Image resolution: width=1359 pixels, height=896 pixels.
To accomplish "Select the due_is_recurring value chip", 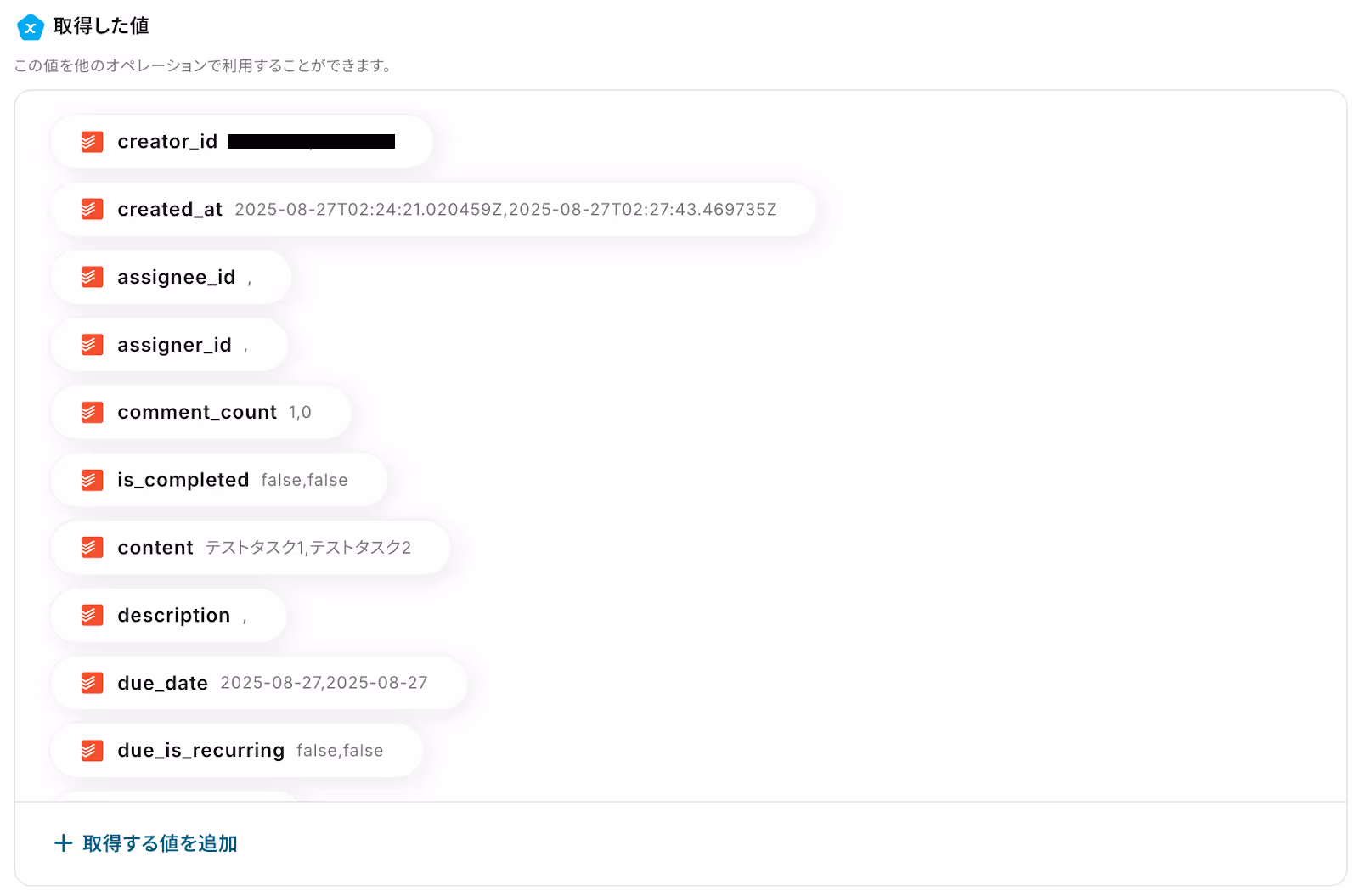I will point(236,751).
